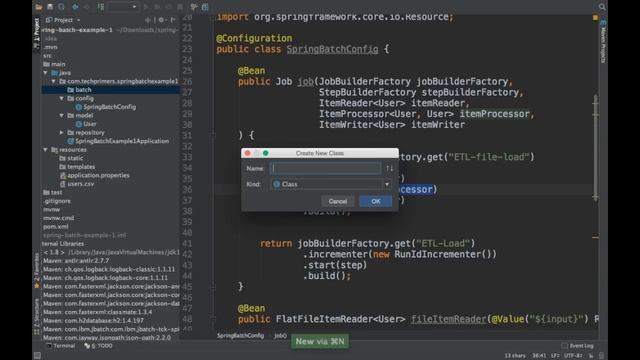640x360 pixels.
Task: Select the batch package in tree
Action: (x=83, y=90)
